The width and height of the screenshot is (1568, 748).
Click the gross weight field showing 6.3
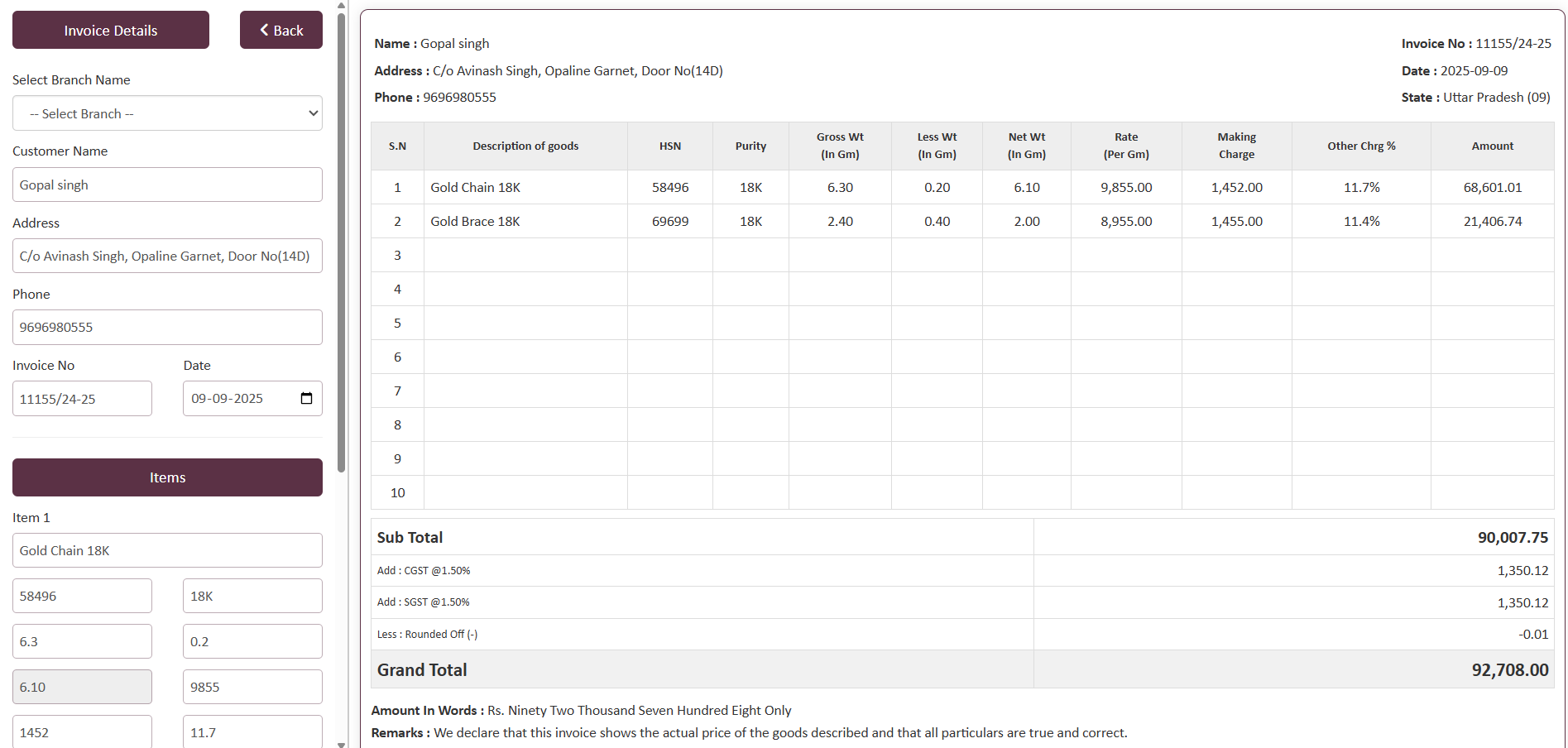pos(82,641)
